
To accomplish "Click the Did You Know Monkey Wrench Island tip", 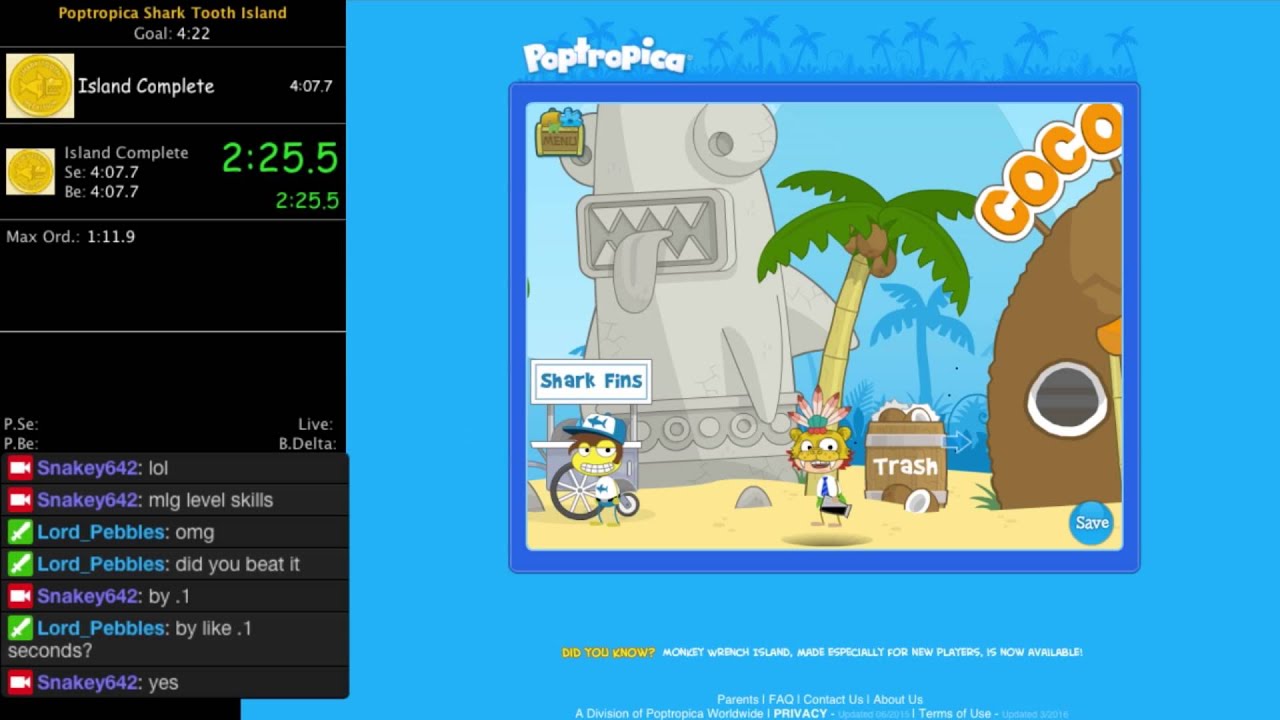I will 822,652.
